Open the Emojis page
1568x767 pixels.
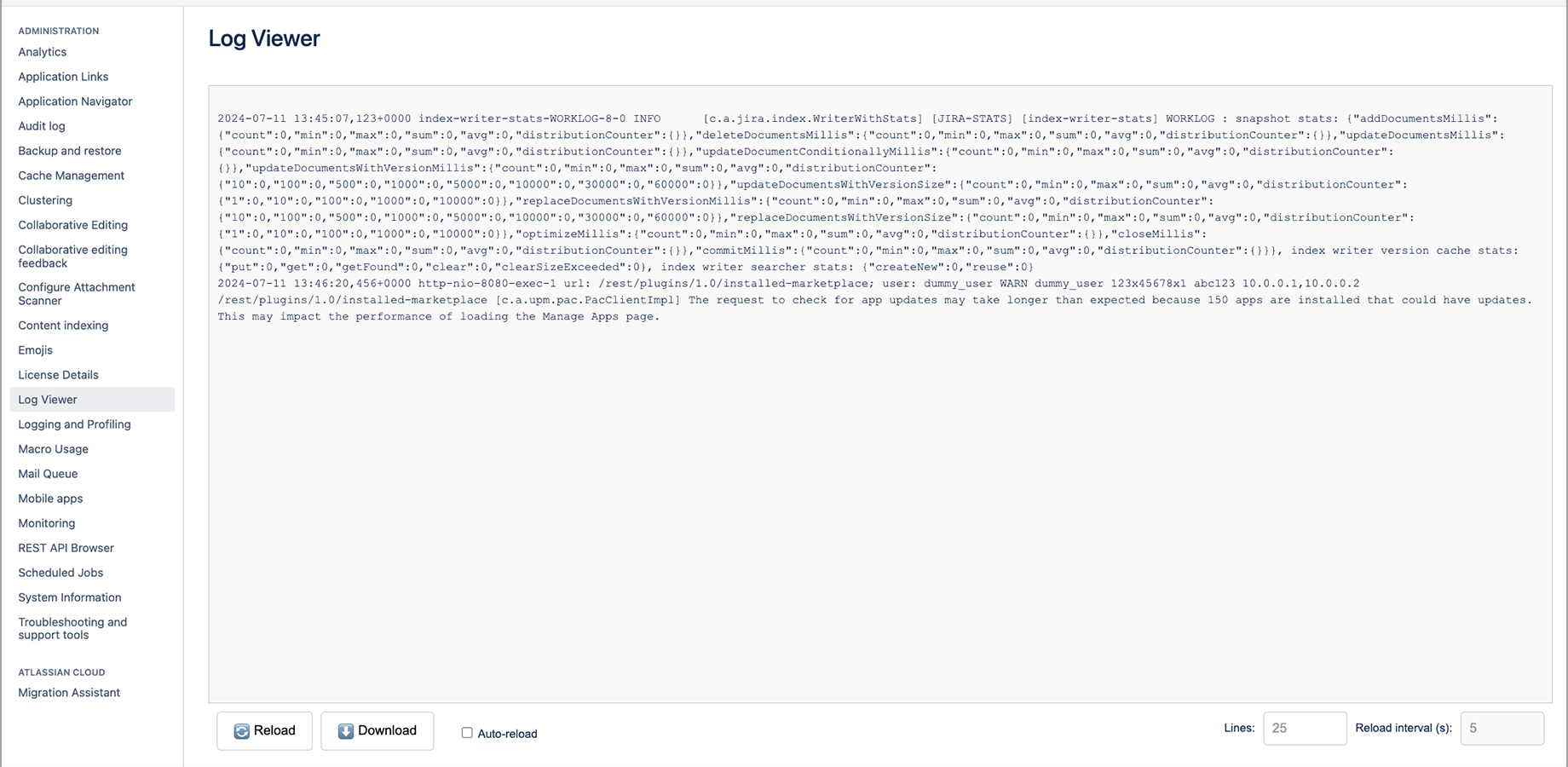click(x=36, y=350)
